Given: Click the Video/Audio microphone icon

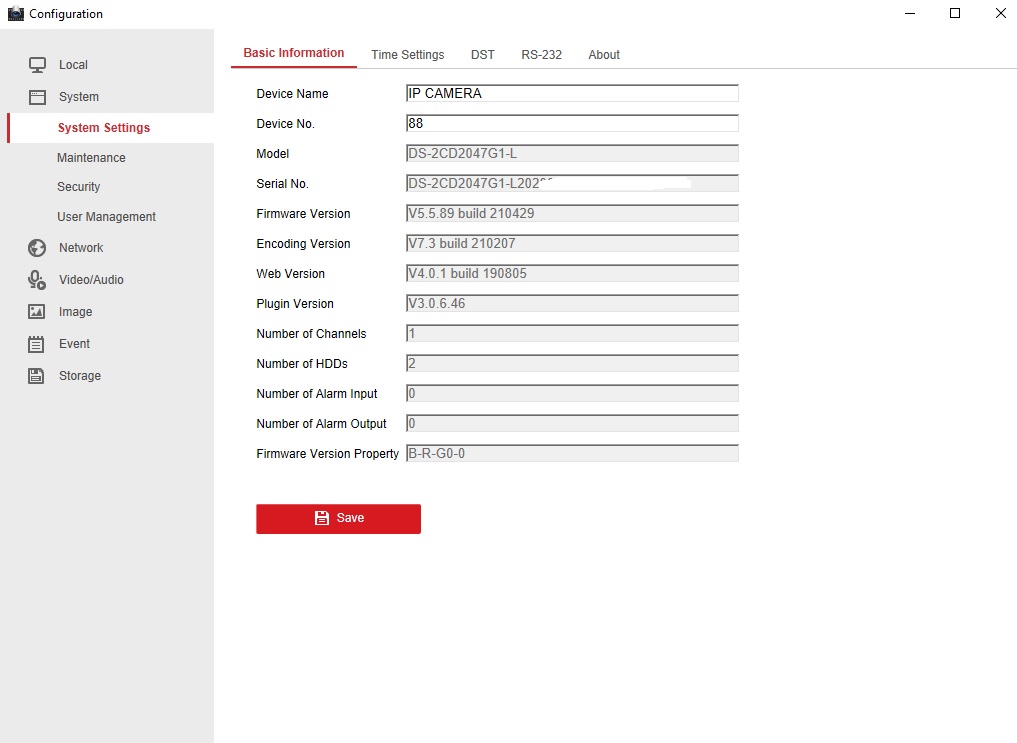Looking at the screenshot, I should [37, 280].
